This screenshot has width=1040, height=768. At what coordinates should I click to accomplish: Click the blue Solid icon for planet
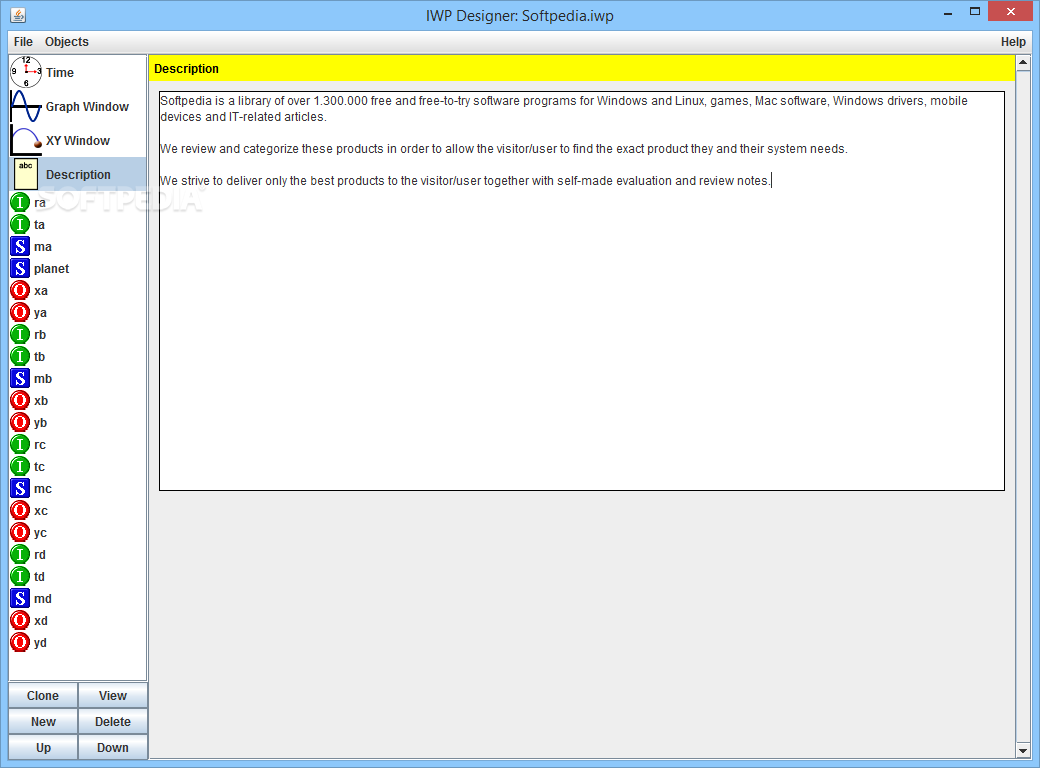pyautogui.click(x=20, y=269)
